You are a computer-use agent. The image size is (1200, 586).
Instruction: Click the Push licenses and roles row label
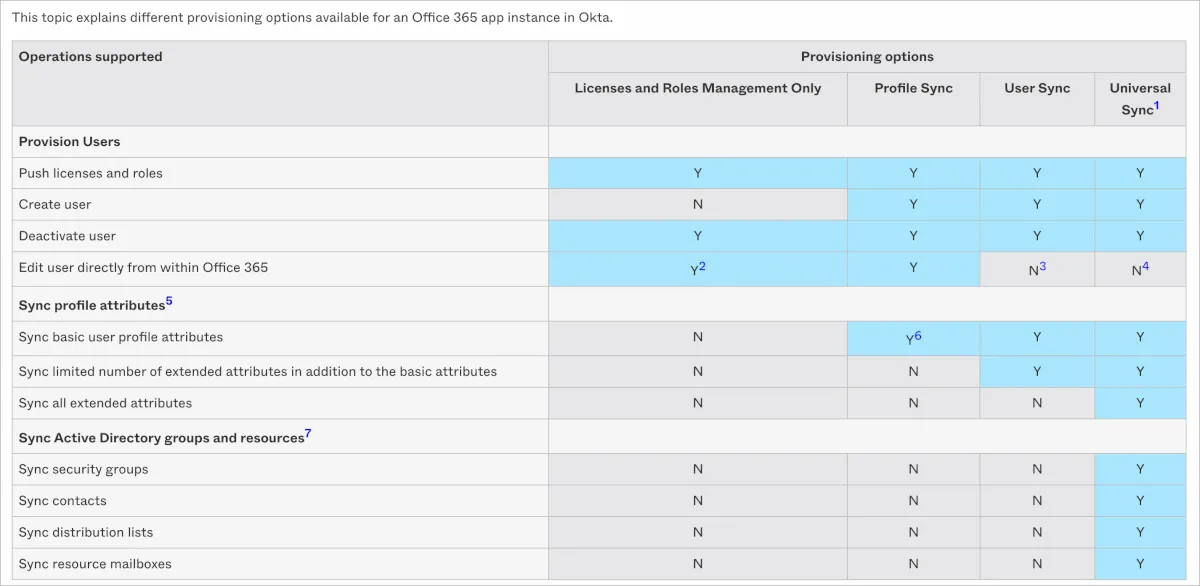coord(90,173)
